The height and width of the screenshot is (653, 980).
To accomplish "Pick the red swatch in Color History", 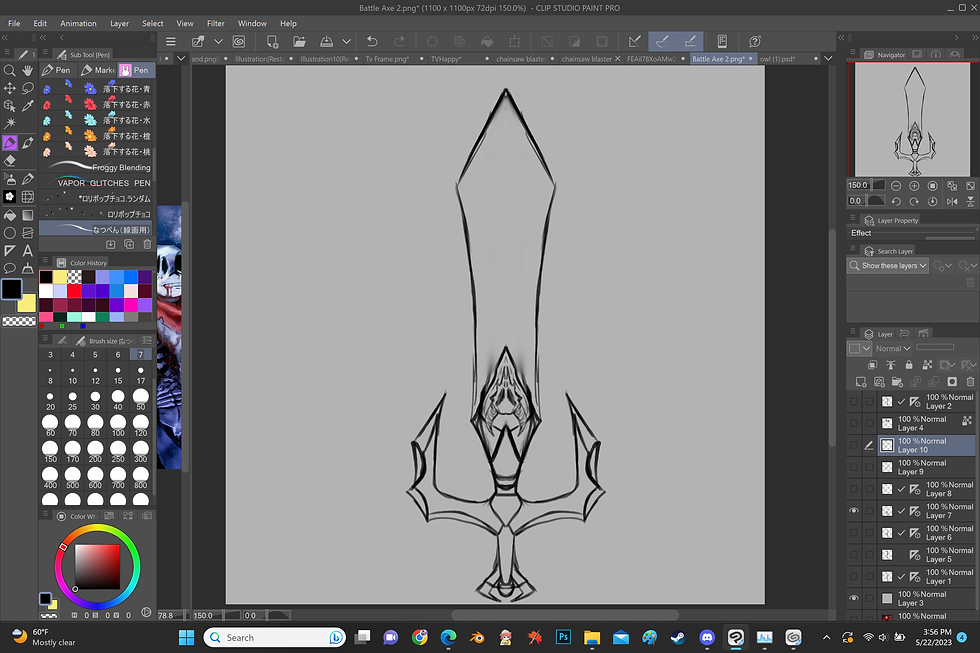I will 74,291.
